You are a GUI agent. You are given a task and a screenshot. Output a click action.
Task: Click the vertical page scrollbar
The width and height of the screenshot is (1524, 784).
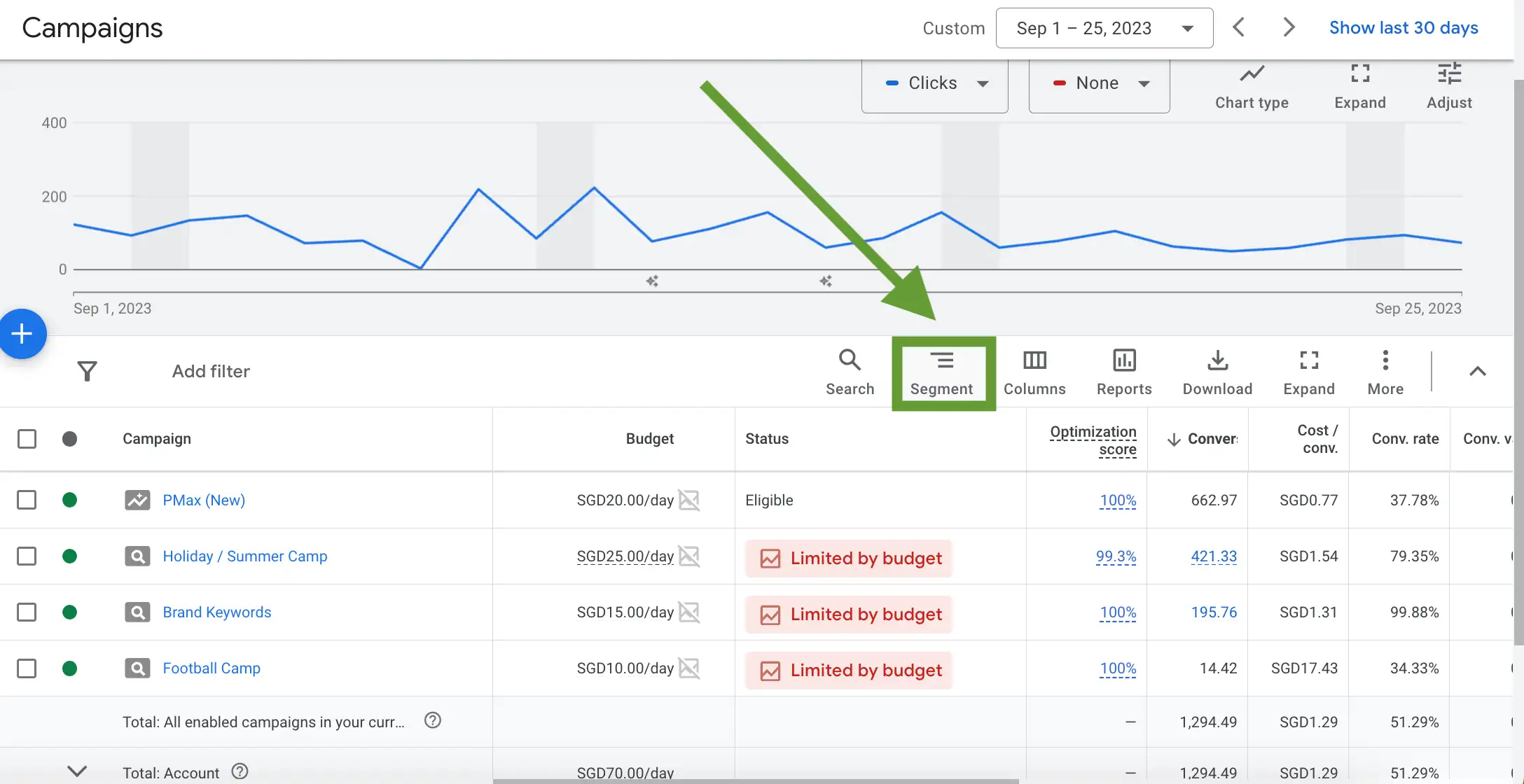coord(1518,363)
